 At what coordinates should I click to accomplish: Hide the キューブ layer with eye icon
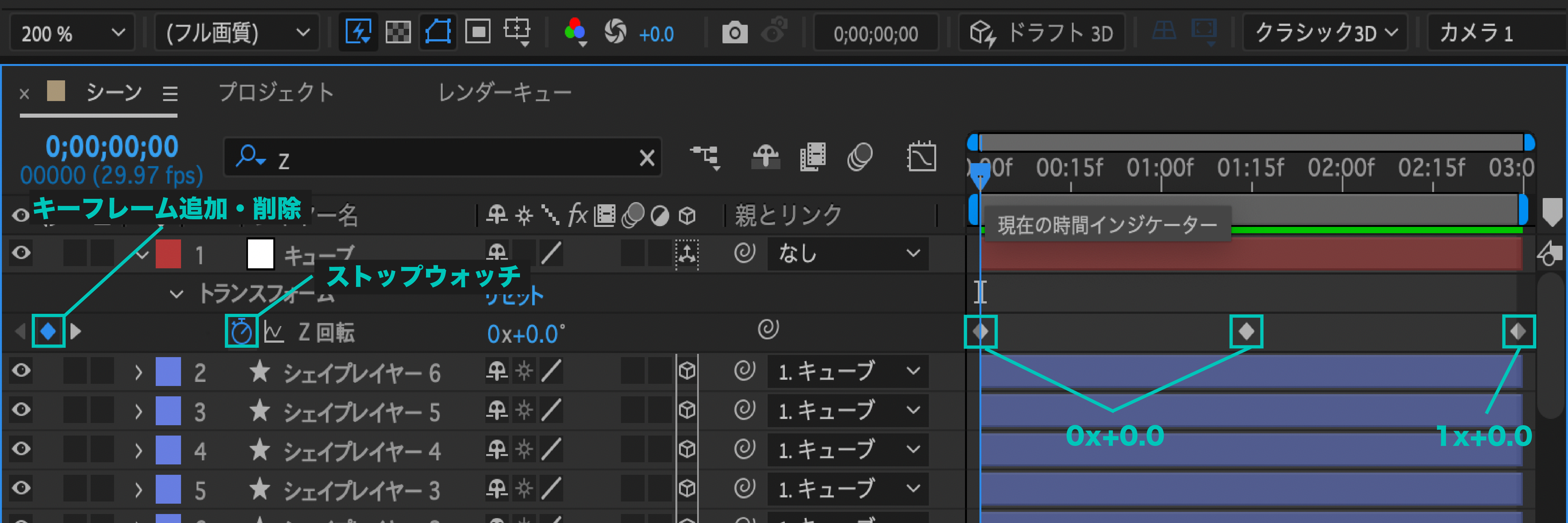tap(21, 253)
